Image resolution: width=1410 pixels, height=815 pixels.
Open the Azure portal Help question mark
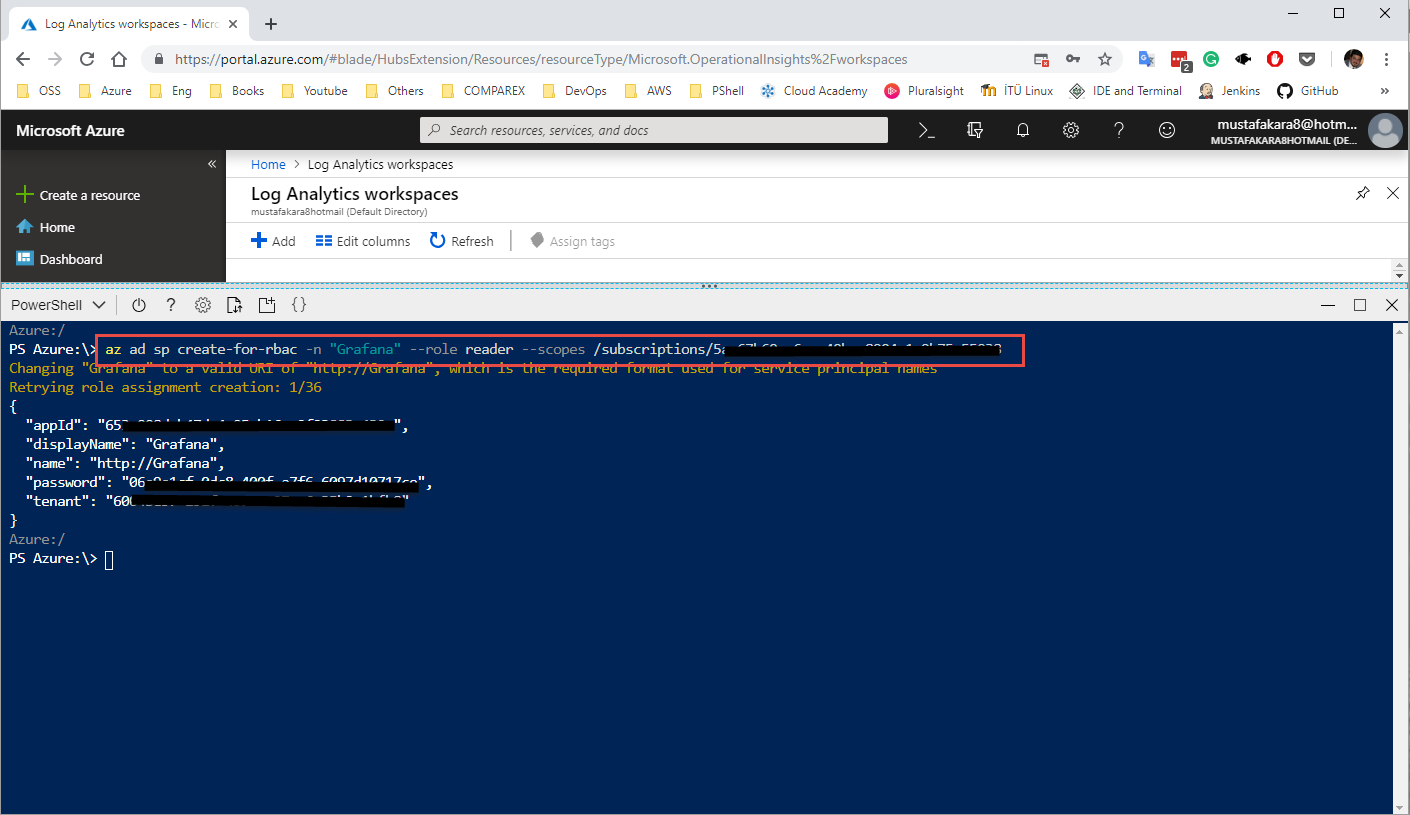pos(1119,130)
